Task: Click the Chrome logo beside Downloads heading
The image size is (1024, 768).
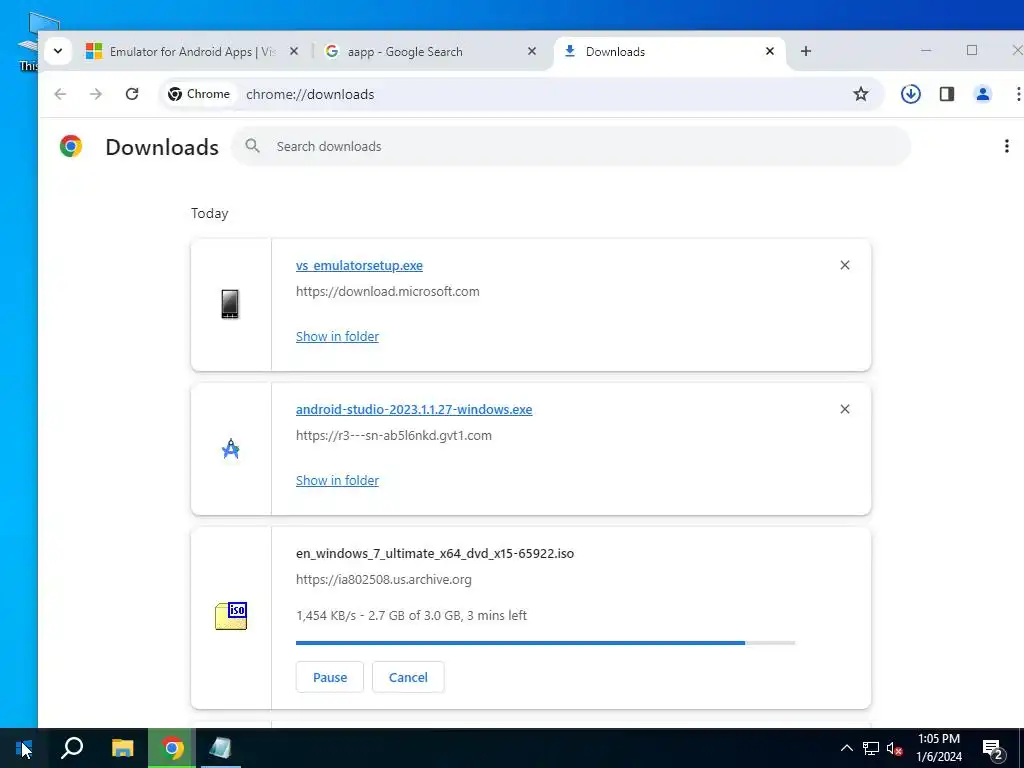Action: pos(71,146)
